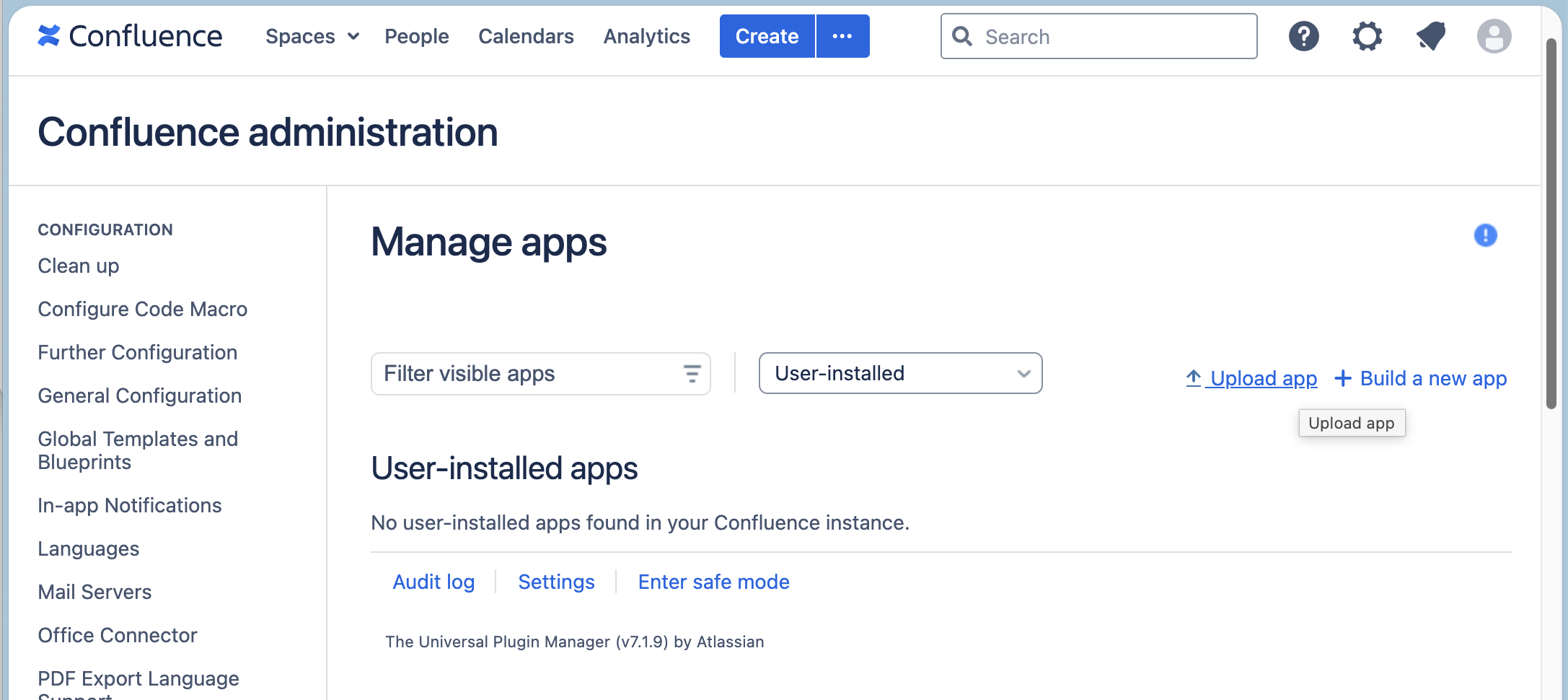Enter safe mode
Viewport: 1568px width, 700px height.
tap(713, 582)
